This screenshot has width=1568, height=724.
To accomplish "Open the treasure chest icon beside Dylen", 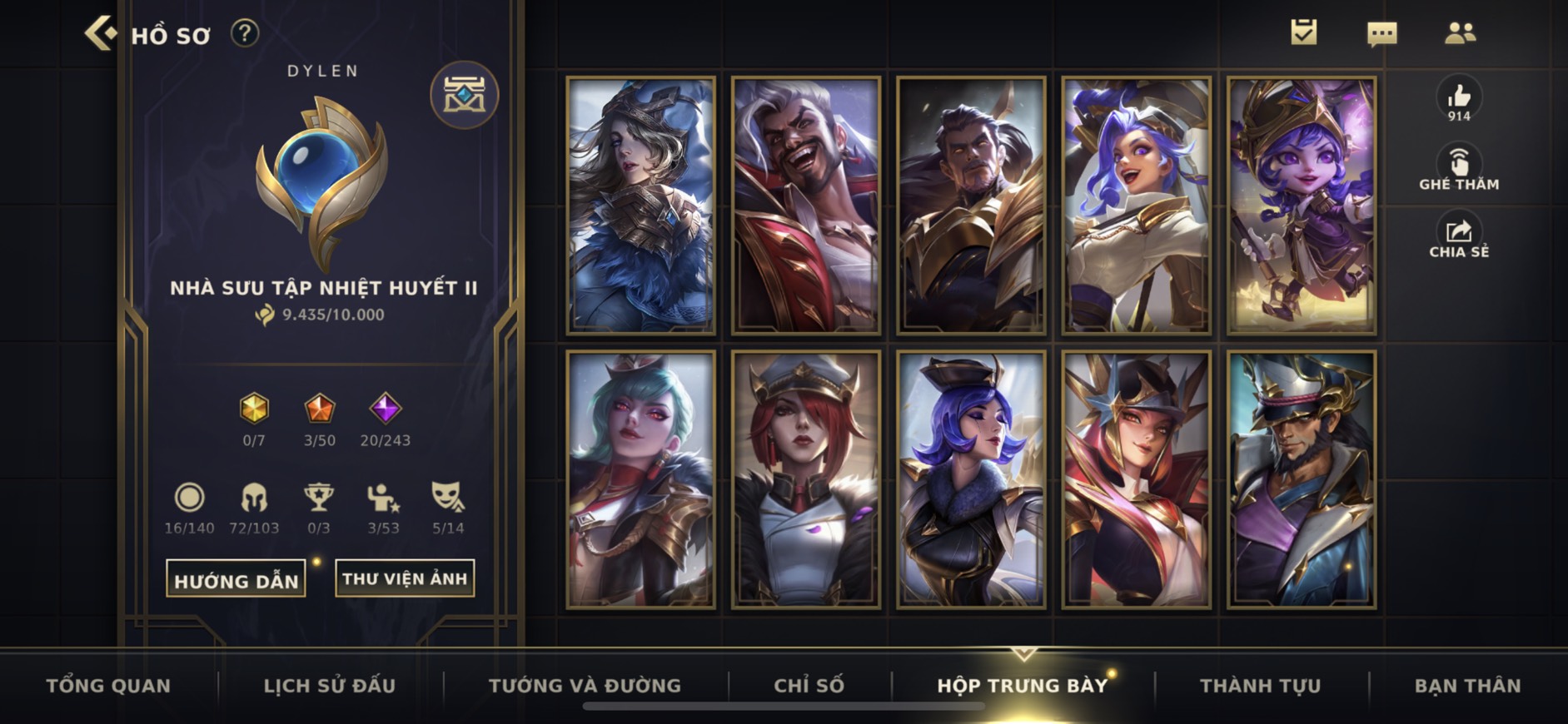I will [465, 94].
